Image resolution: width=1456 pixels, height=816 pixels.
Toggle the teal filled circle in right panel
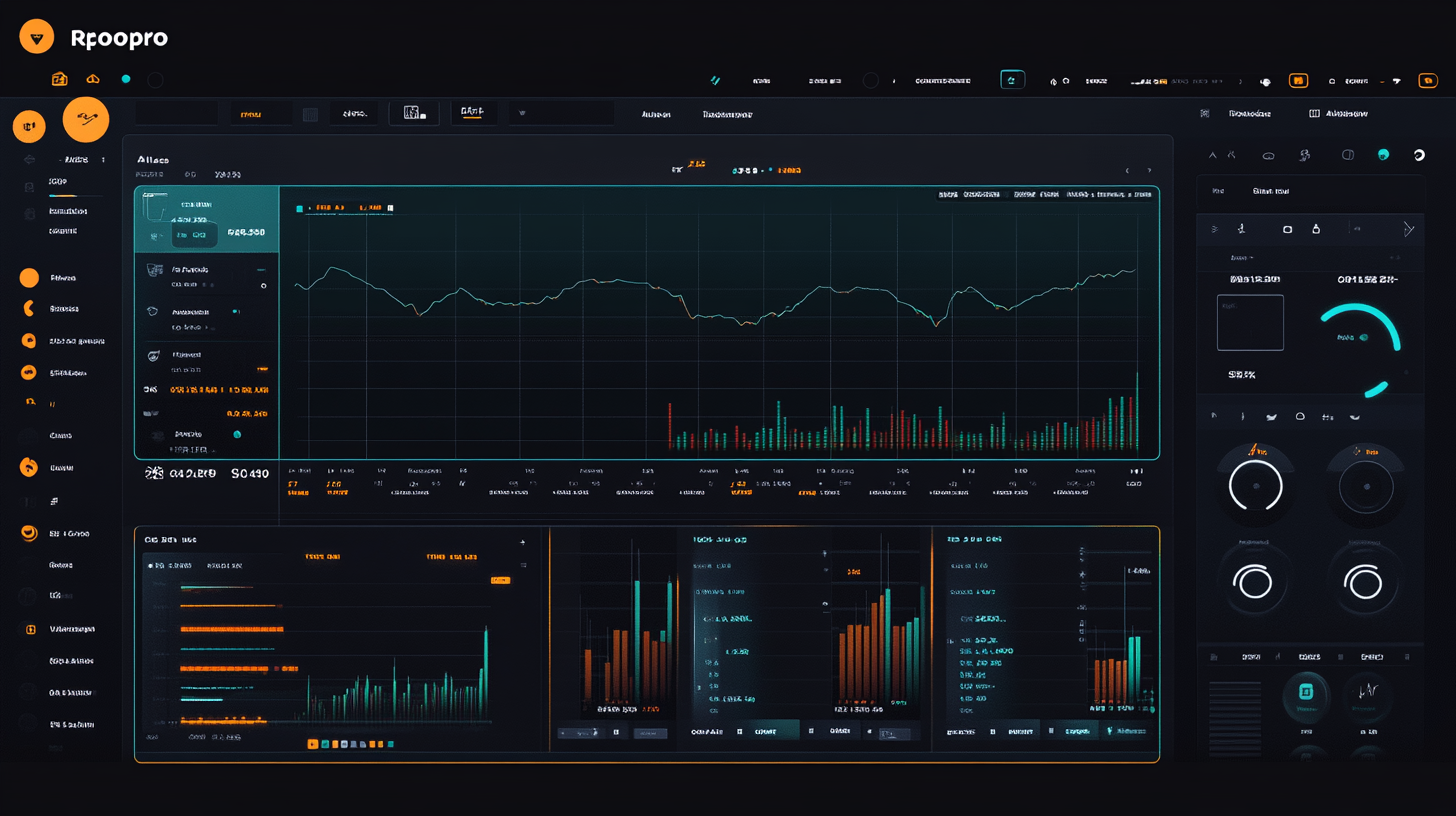[1383, 155]
